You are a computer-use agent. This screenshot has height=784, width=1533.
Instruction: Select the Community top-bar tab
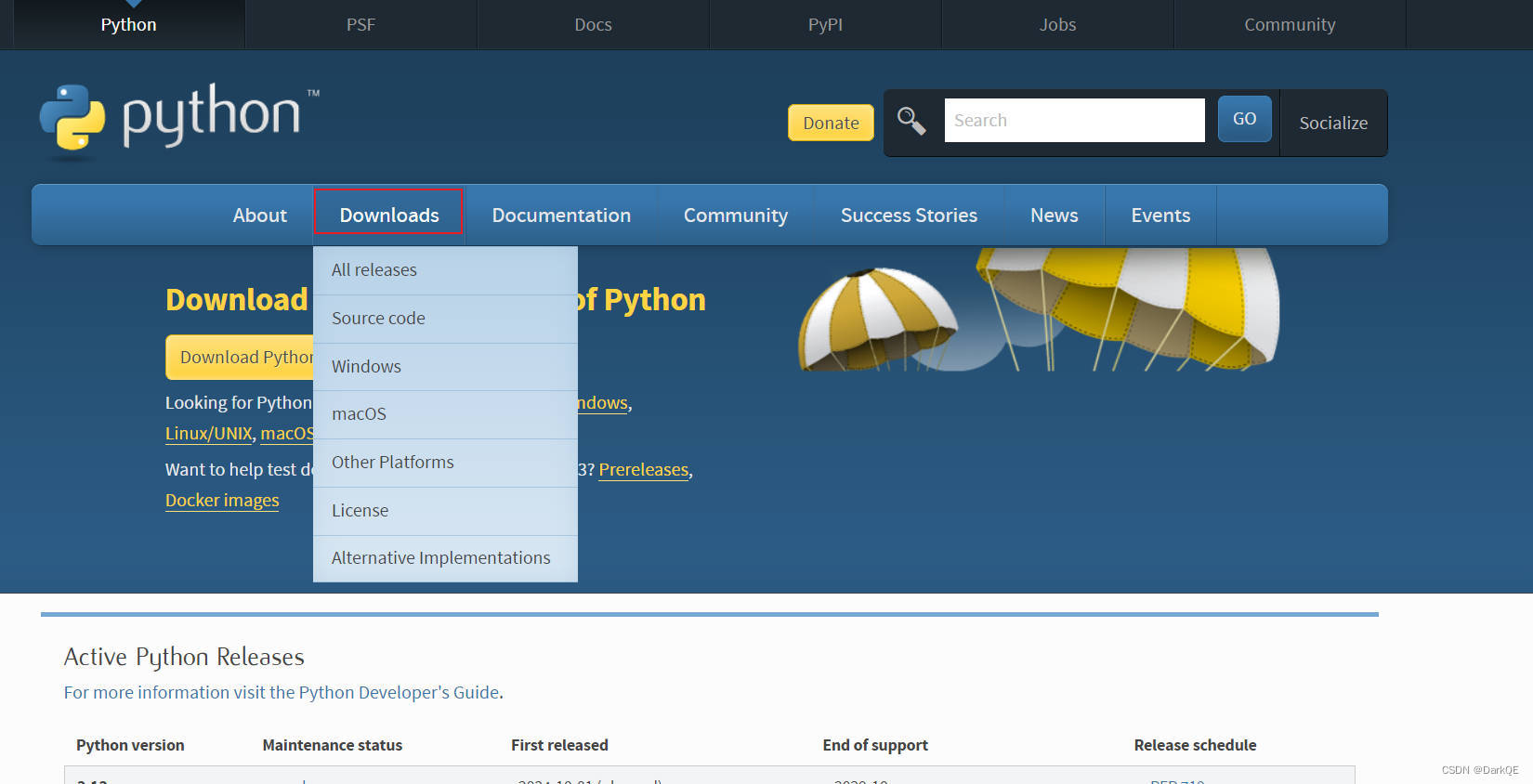pos(1290,24)
